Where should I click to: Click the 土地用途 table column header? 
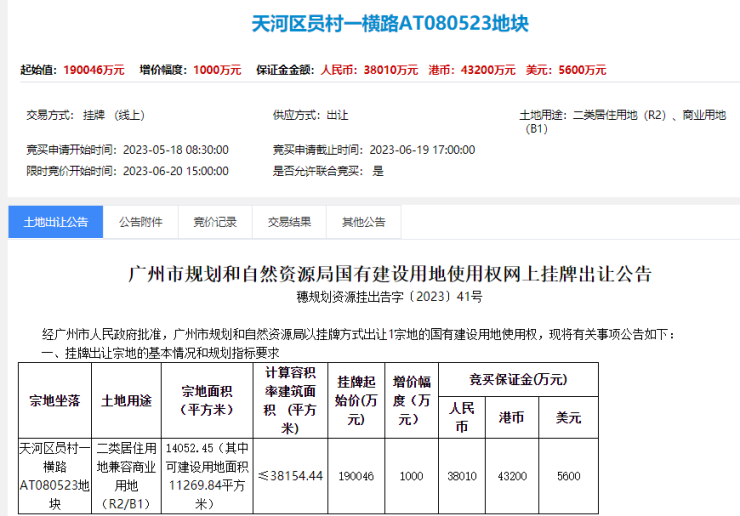click(126, 400)
